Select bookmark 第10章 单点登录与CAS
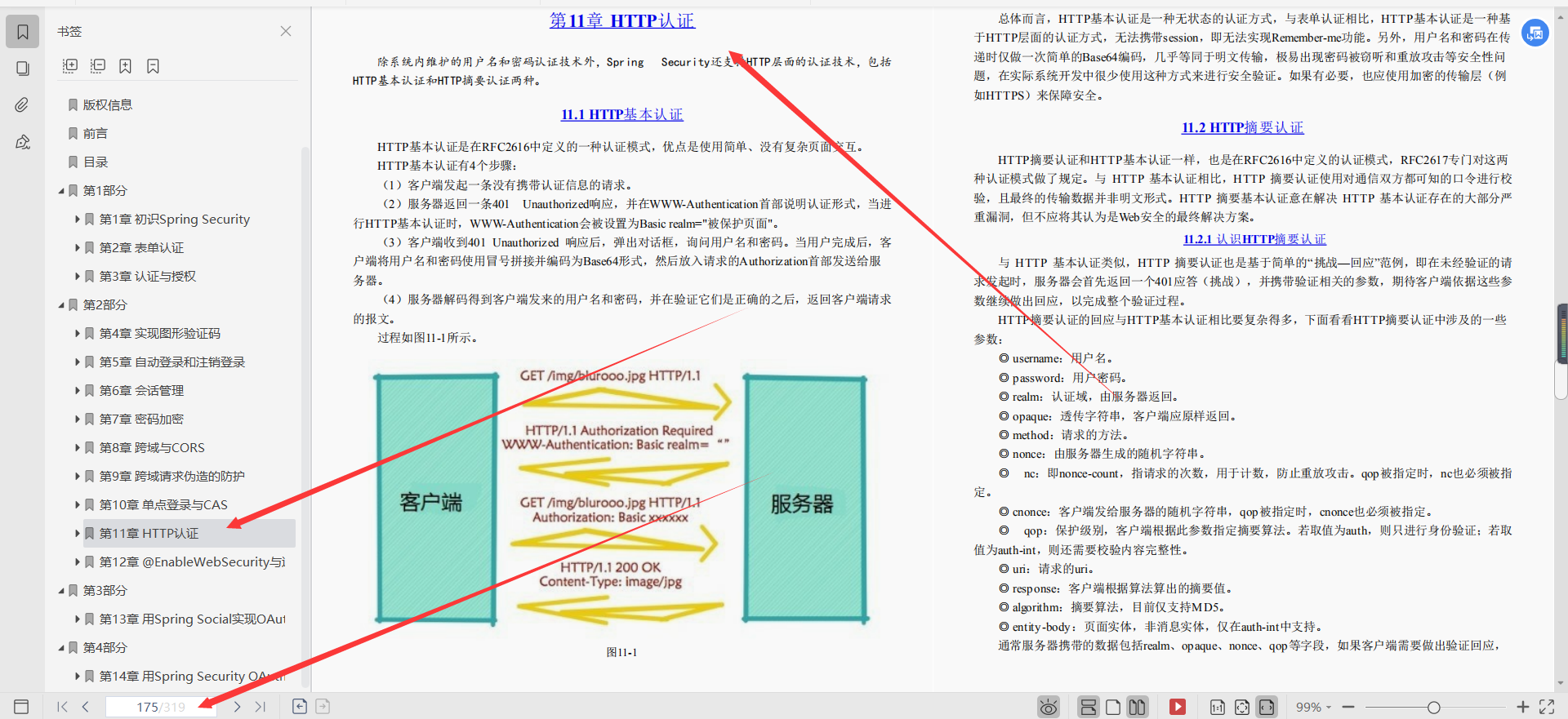Image resolution: width=1568 pixels, height=719 pixels. (x=163, y=504)
